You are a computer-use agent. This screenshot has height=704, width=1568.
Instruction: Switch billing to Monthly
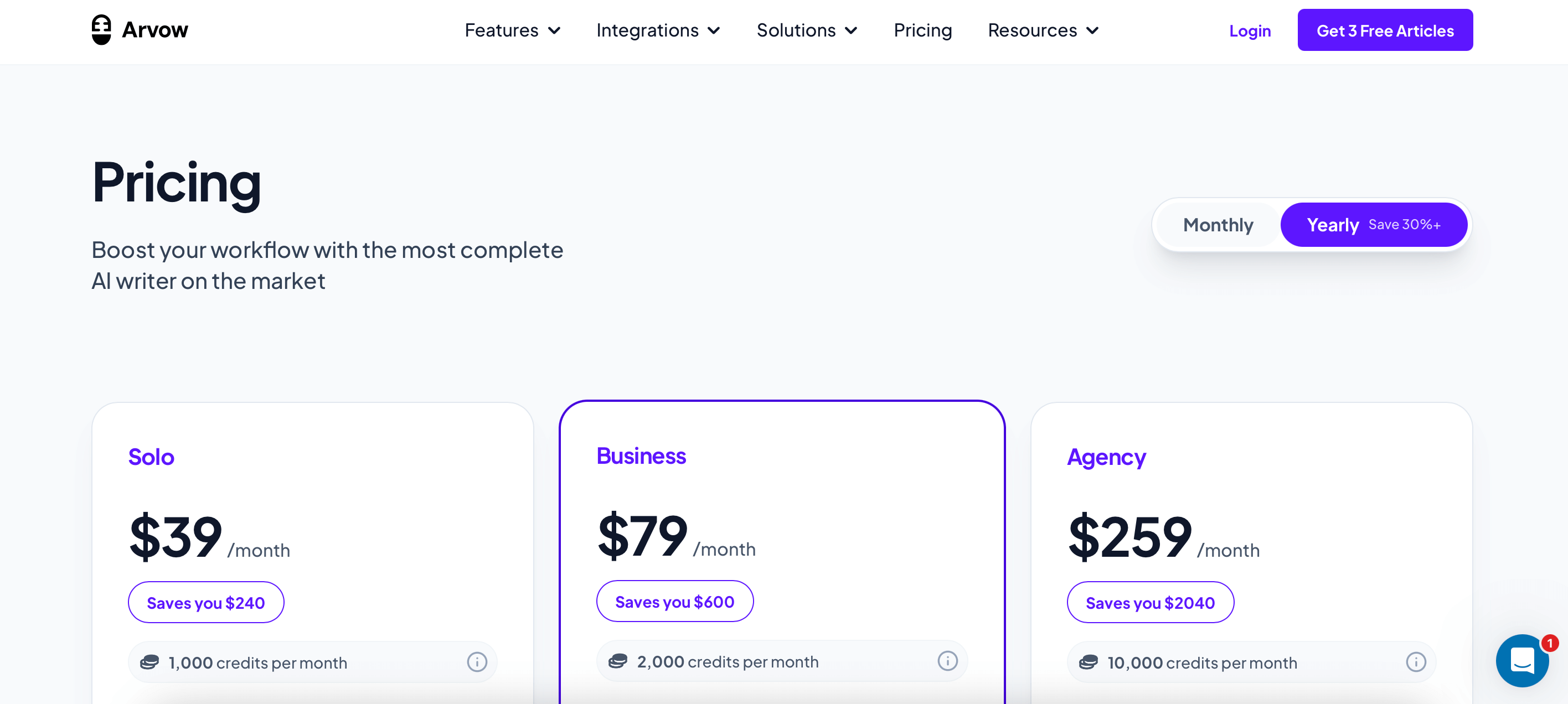(x=1218, y=225)
